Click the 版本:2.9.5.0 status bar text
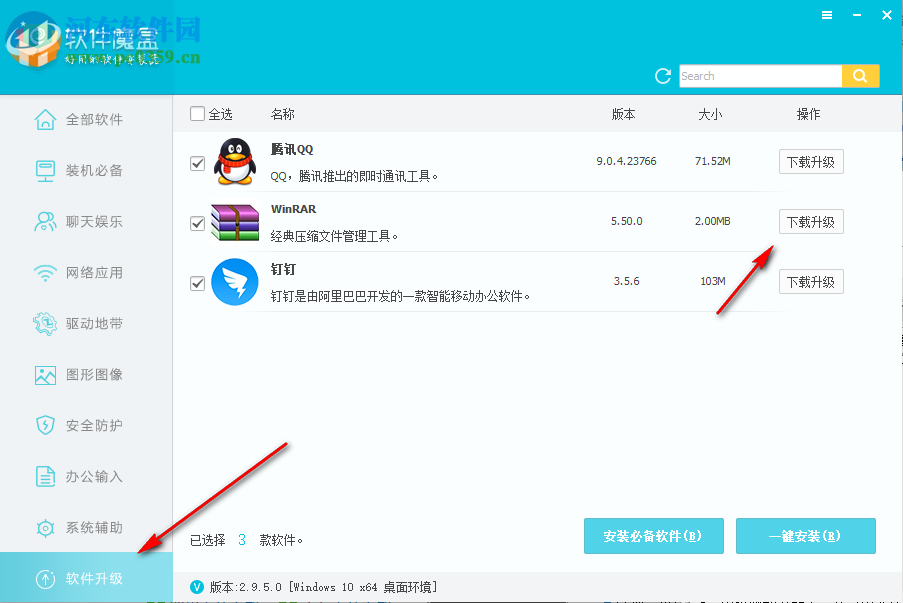This screenshot has height=603, width=903. click(323, 587)
